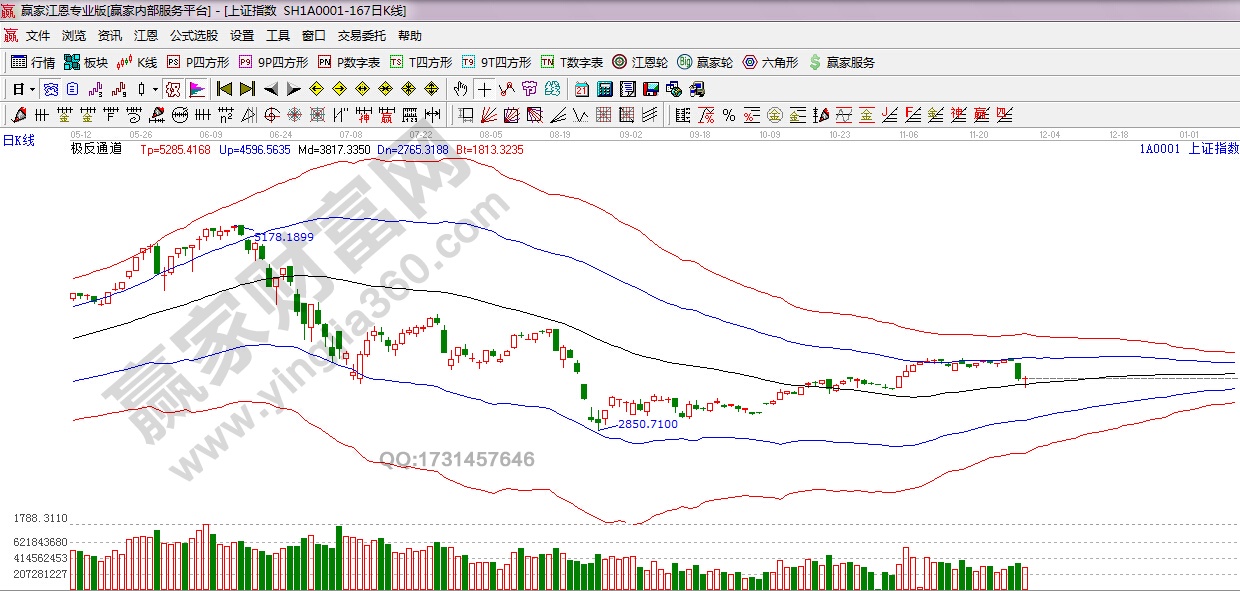
Task: Select the hand pan tool
Action: 460,89
